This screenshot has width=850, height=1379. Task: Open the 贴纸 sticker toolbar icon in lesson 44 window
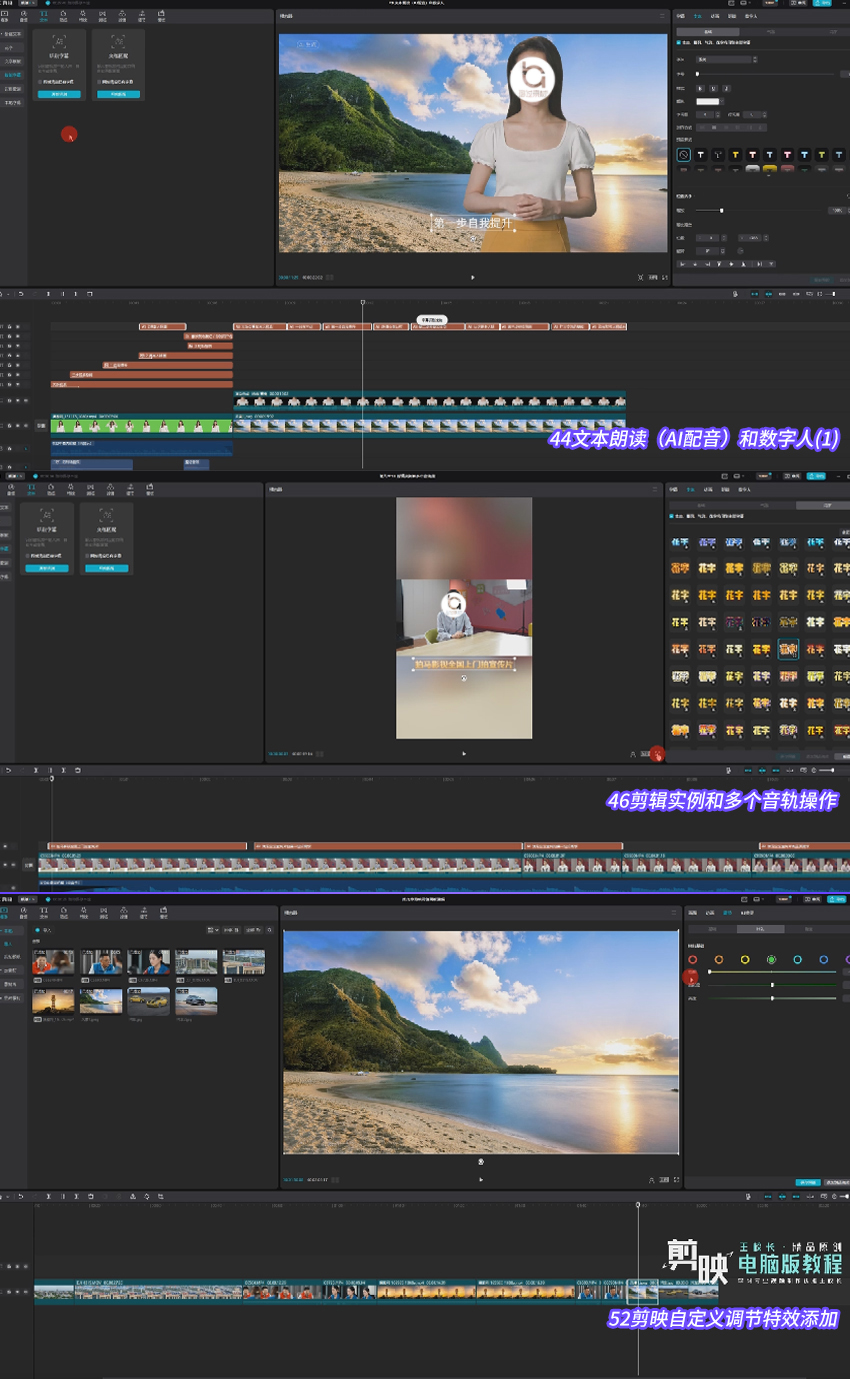63,16
